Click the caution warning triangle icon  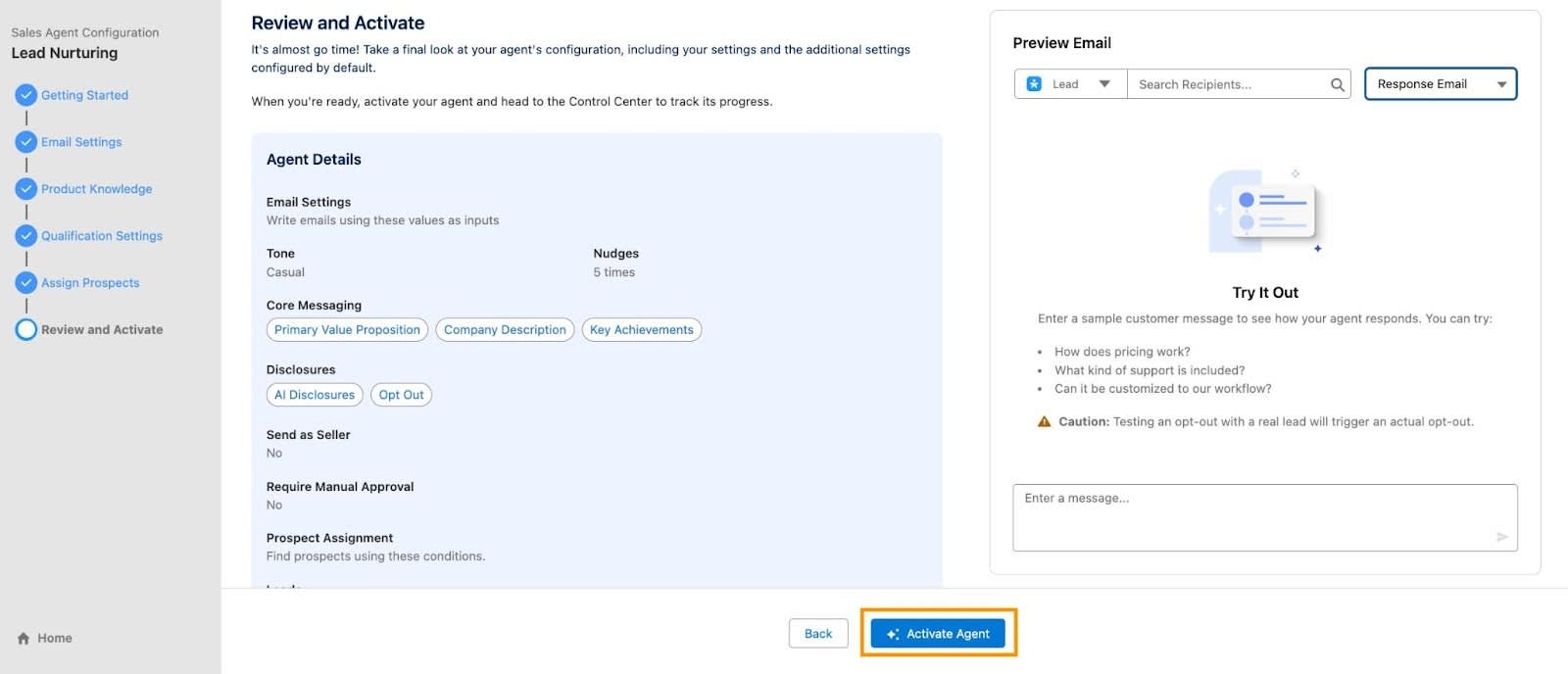pos(1045,421)
